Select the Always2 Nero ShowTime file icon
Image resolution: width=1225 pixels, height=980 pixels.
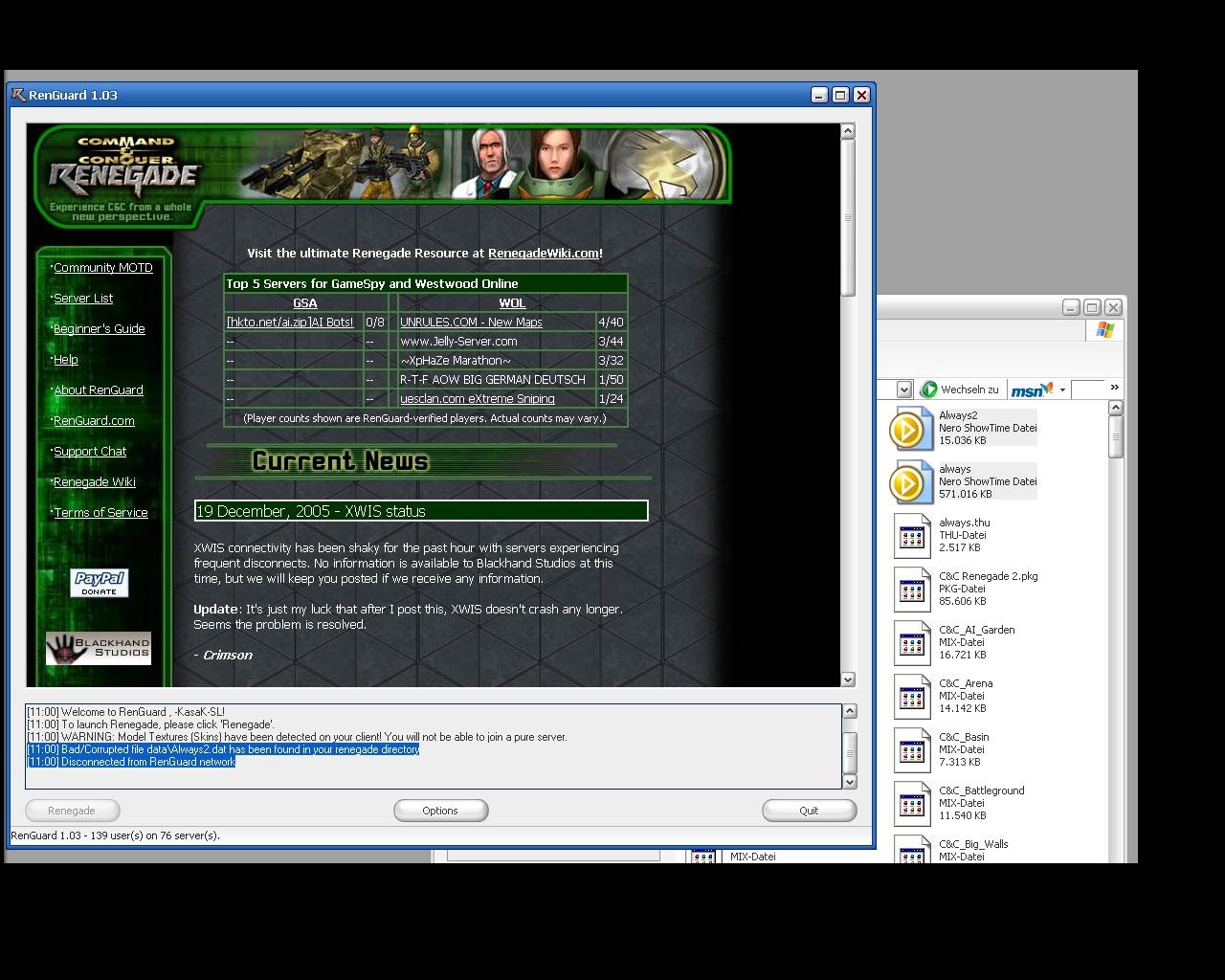(911, 429)
